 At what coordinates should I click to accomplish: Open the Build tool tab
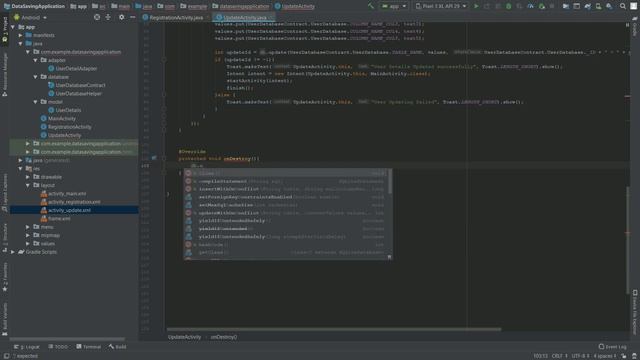pos(118,347)
